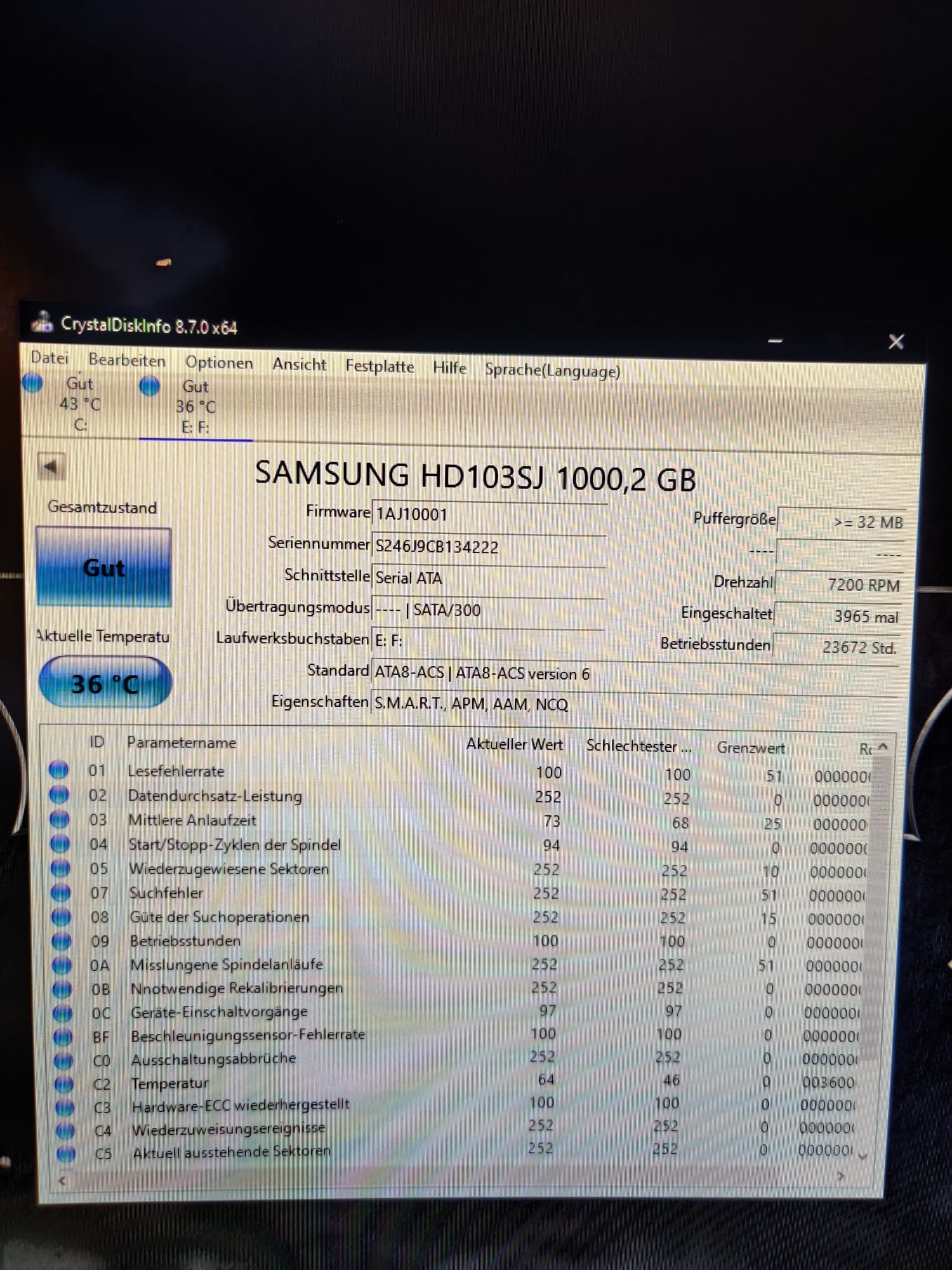Select the Wiederzugewiesene Sektoren parameter name
The image size is (952, 1270).
click(x=228, y=869)
